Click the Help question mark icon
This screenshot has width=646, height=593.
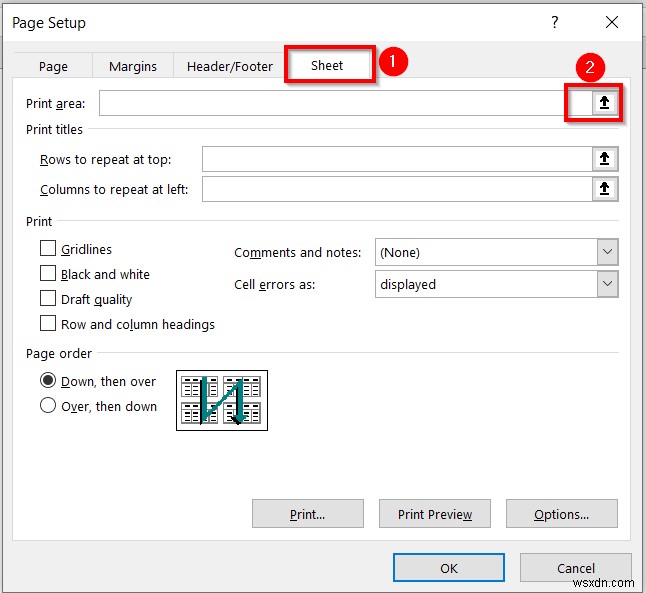click(555, 22)
